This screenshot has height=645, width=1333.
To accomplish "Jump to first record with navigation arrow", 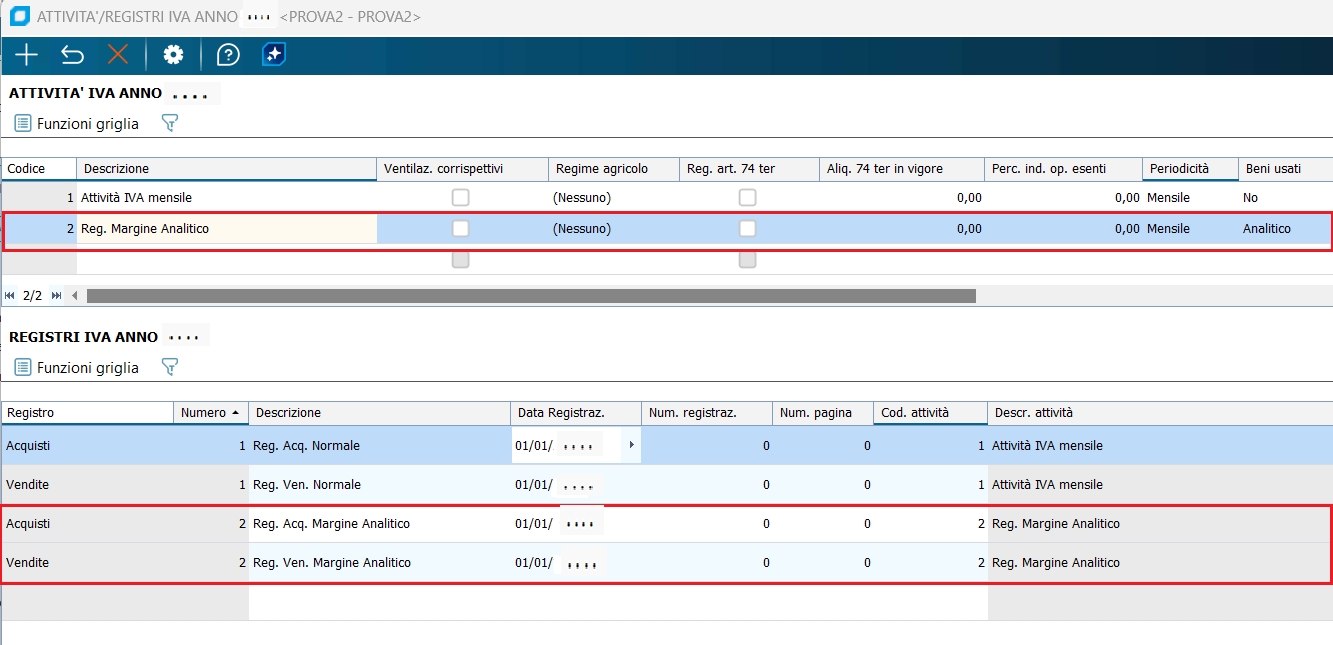I will tap(10, 296).
